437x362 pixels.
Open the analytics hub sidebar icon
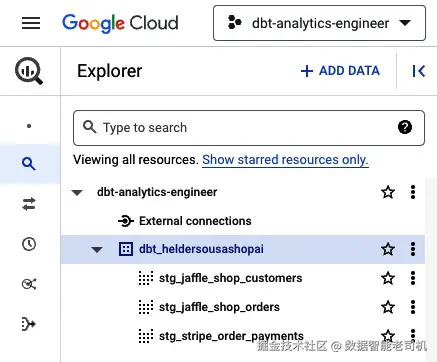tap(29, 284)
